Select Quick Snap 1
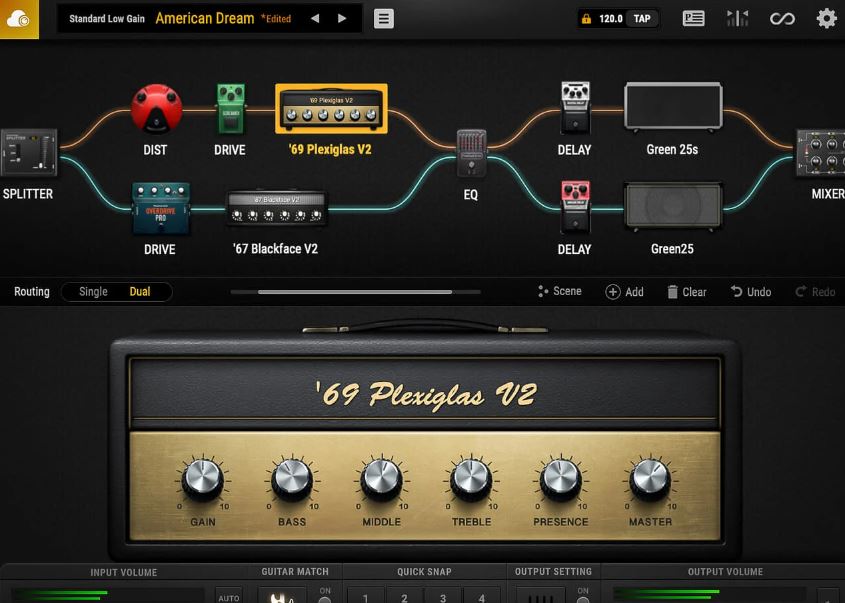This screenshot has width=845, height=603. [365, 597]
